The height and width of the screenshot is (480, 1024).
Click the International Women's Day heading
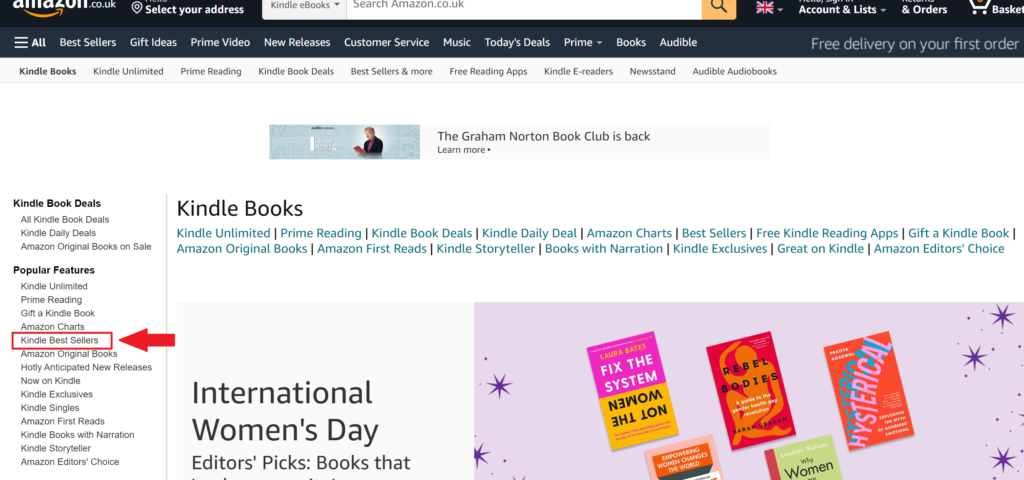pyautogui.click(x=285, y=411)
